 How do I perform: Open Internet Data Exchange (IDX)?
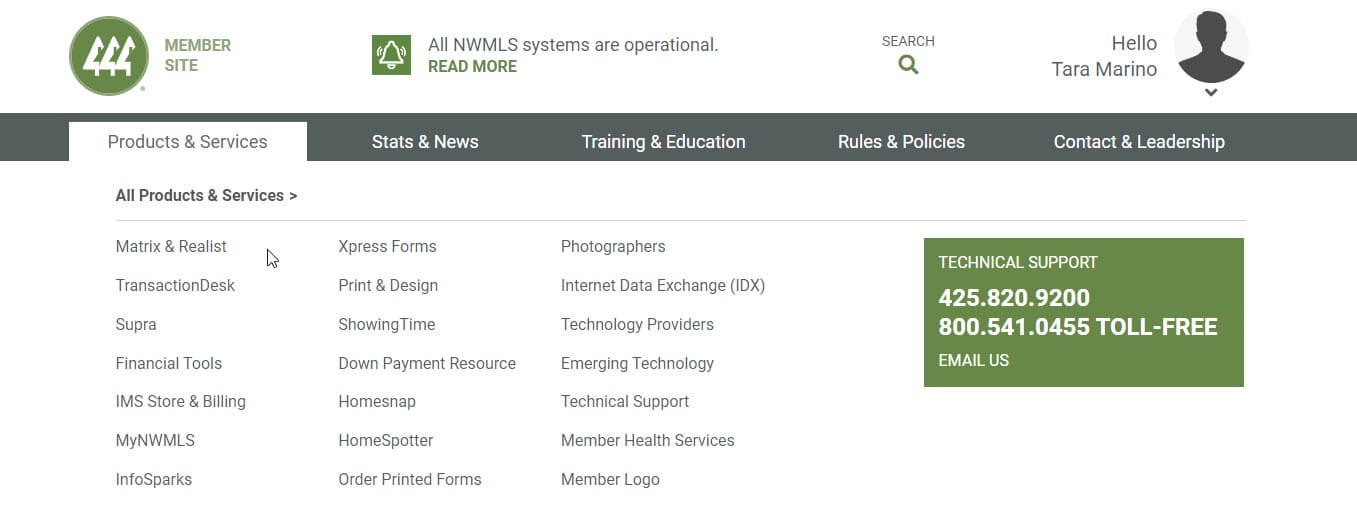pyautogui.click(x=663, y=285)
